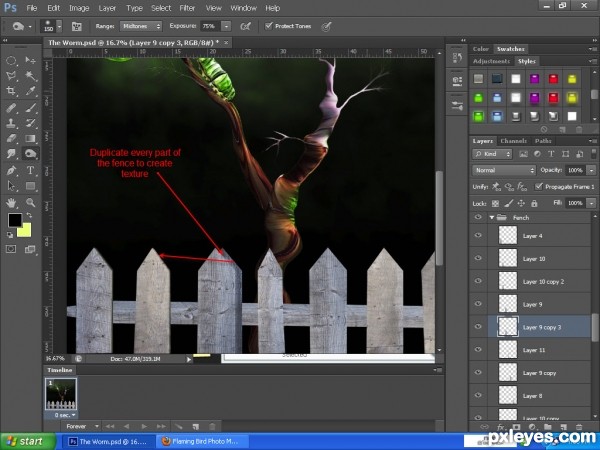Image resolution: width=600 pixels, height=450 pixels.
Task: Open the Range Midtones dropdown
Action: click(x=141, y=26)
